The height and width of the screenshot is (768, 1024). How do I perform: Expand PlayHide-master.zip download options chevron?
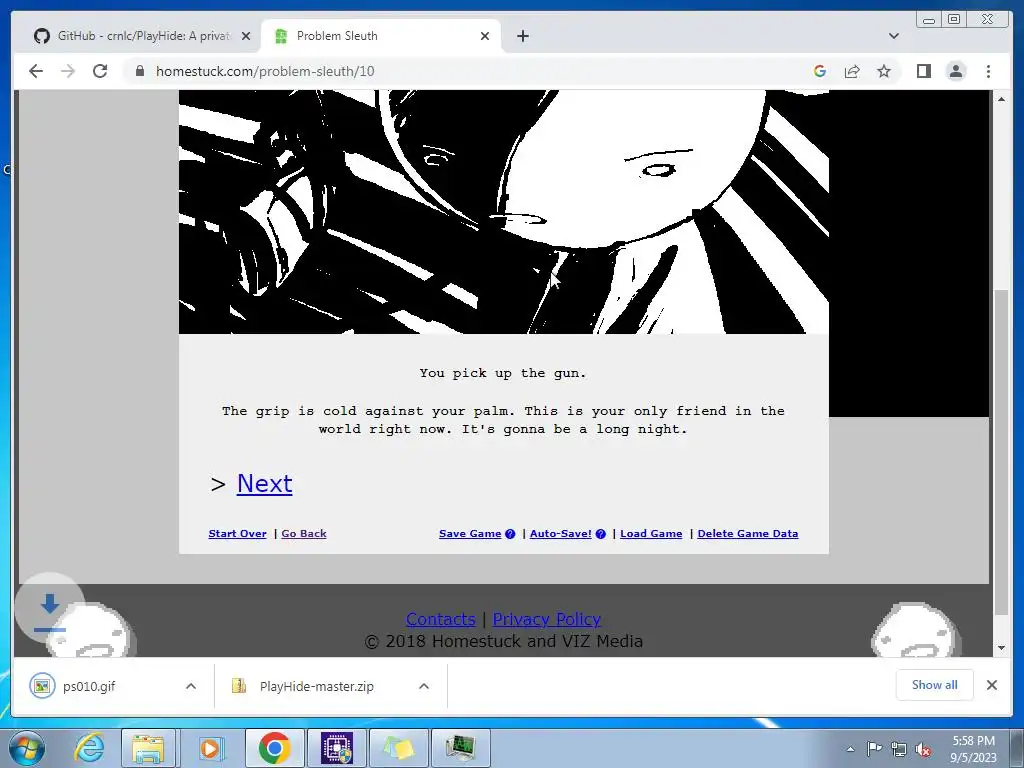424,686
